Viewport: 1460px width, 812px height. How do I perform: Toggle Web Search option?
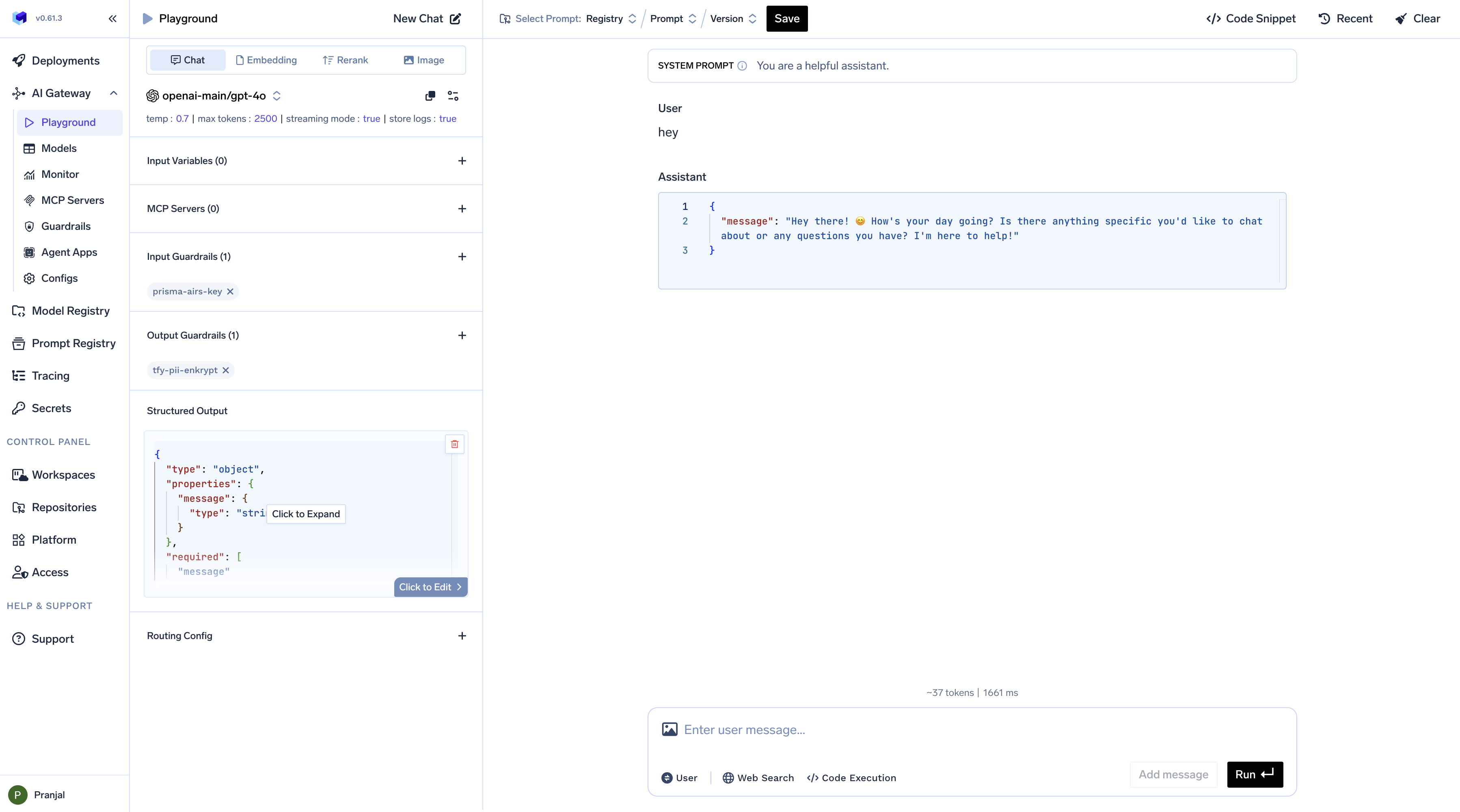(758, 777)
